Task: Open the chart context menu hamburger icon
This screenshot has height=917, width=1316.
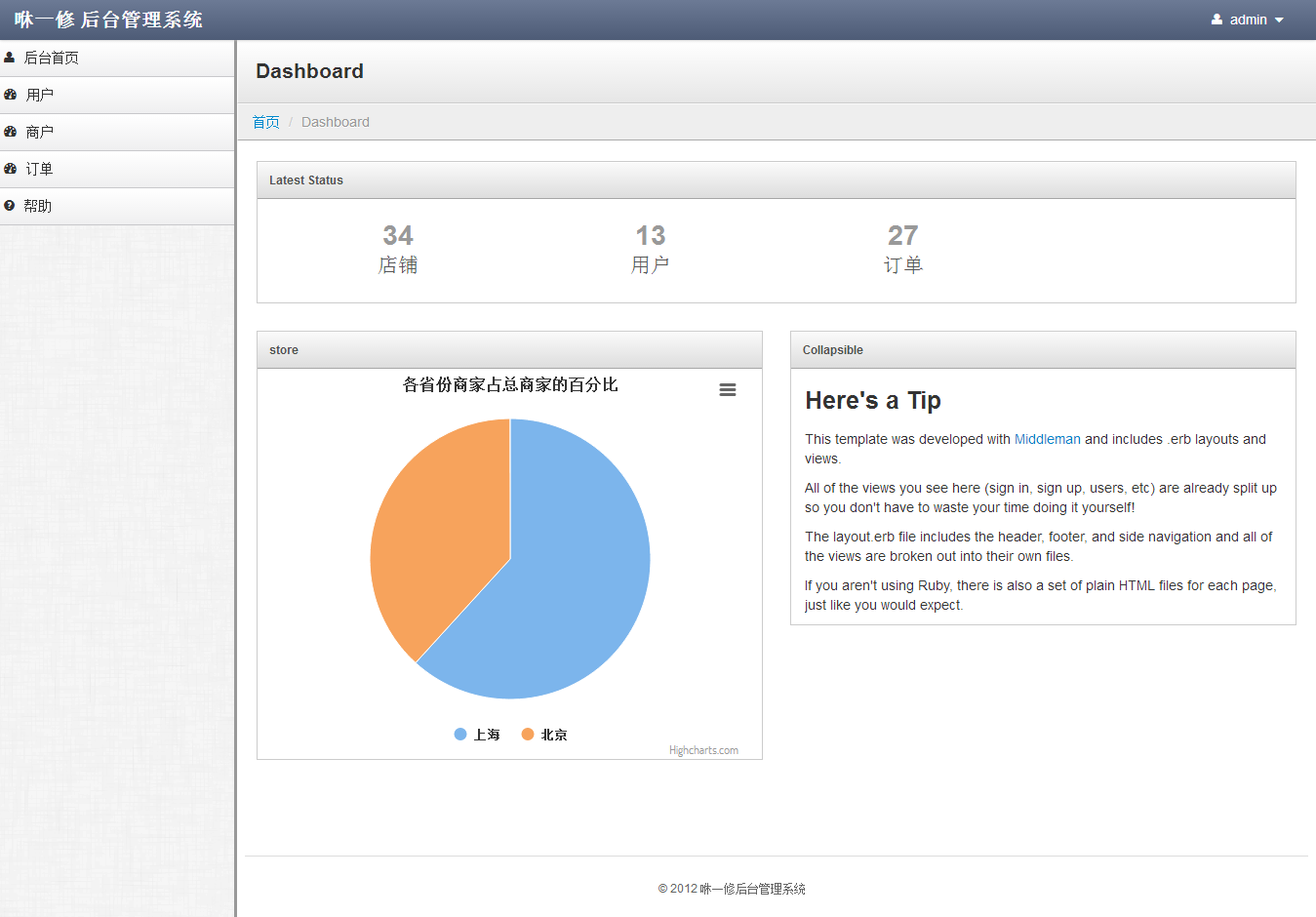Action: click(x=728, y=389)
